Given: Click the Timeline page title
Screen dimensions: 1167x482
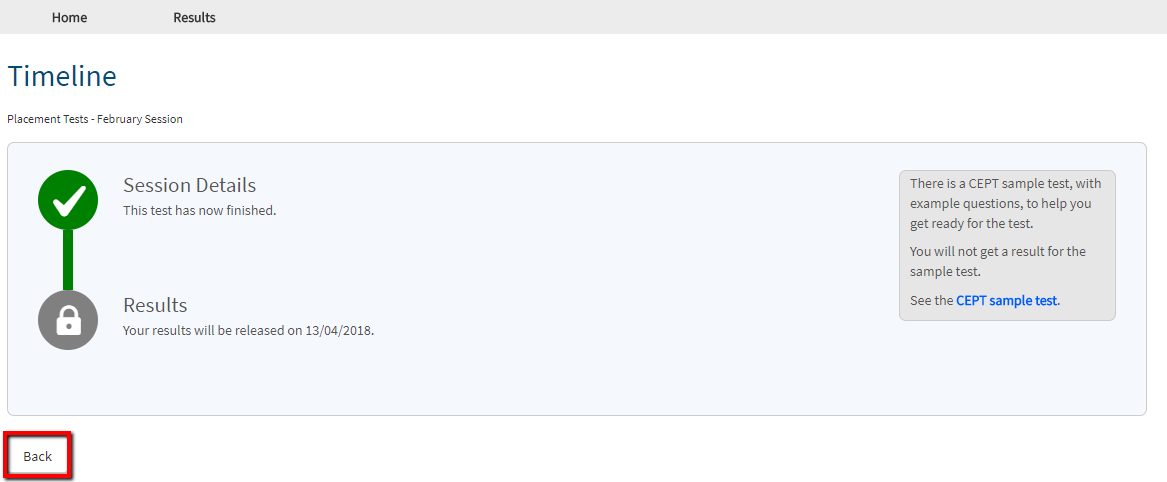Looking at the screenshot, I should 62,77.
